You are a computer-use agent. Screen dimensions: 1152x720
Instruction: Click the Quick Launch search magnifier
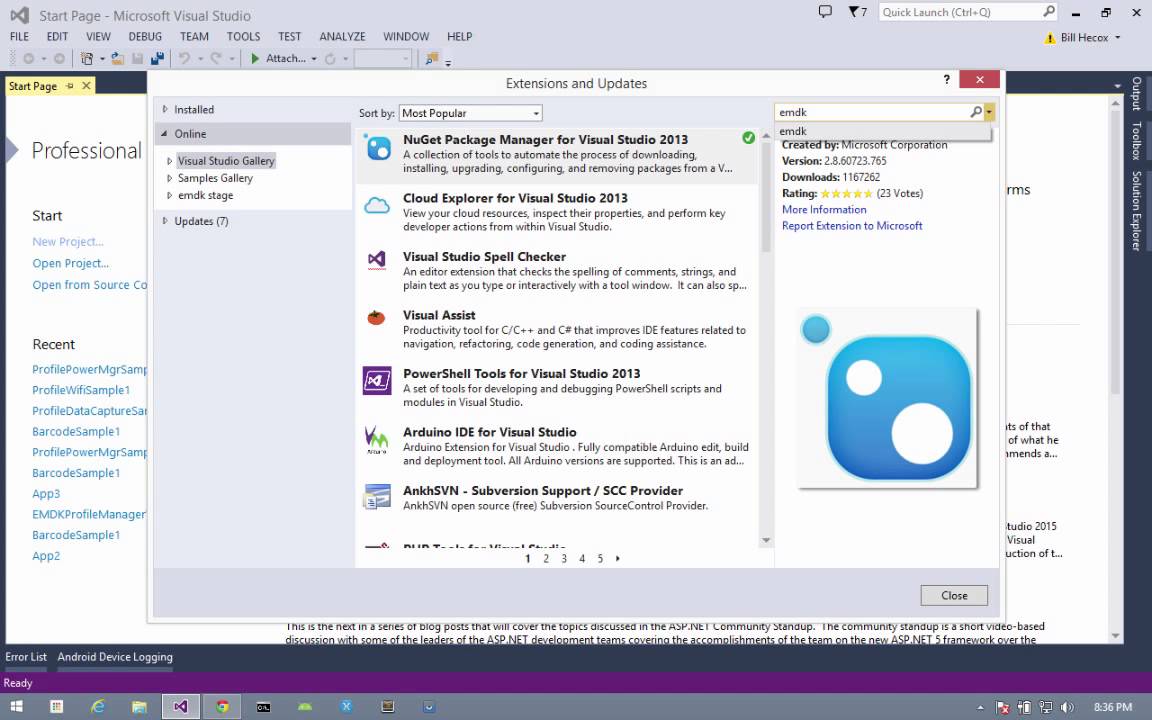click(1048, 12)
